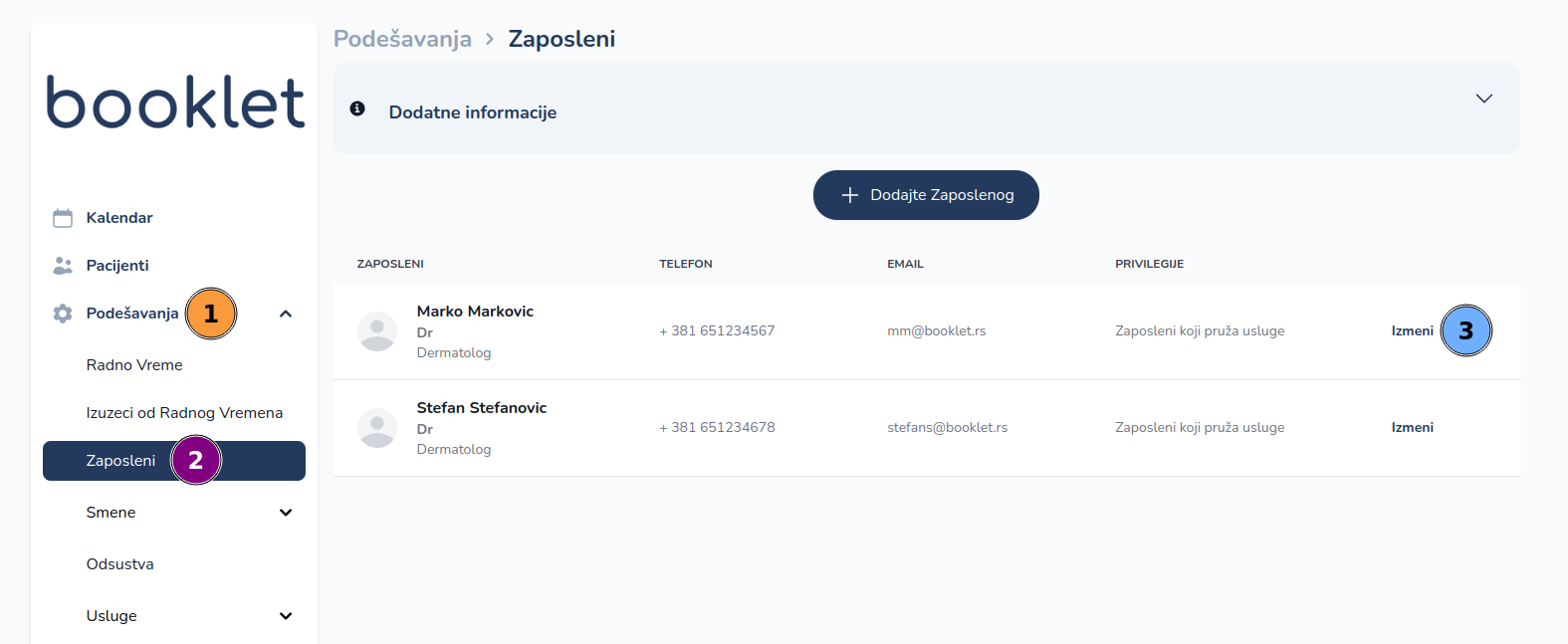1568x644 pixels.
Task: Click the info icon beside Dodatne informacije
Action: point(357,108)
